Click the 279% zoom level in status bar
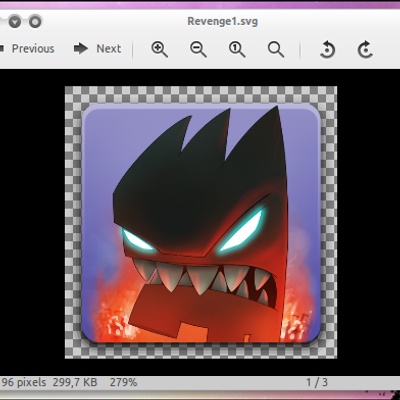The image size is (400, 400). point(123,382)
